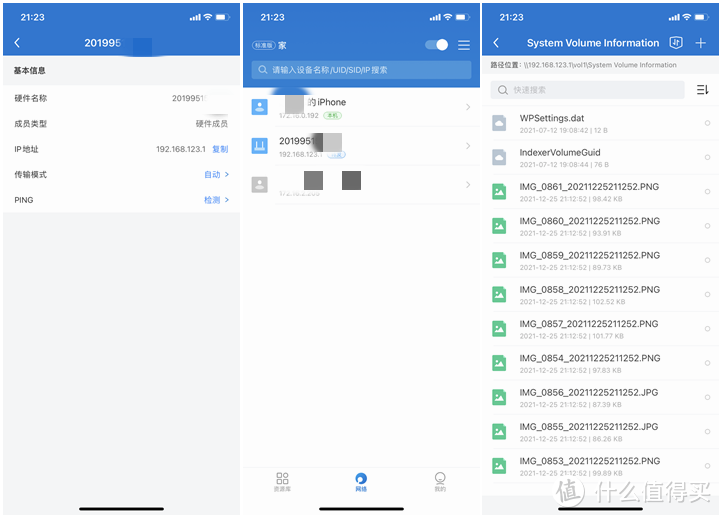Screen dimensions: 722x518
Task: Expand the iPhone device row chevron
Action: click(468, 107)
